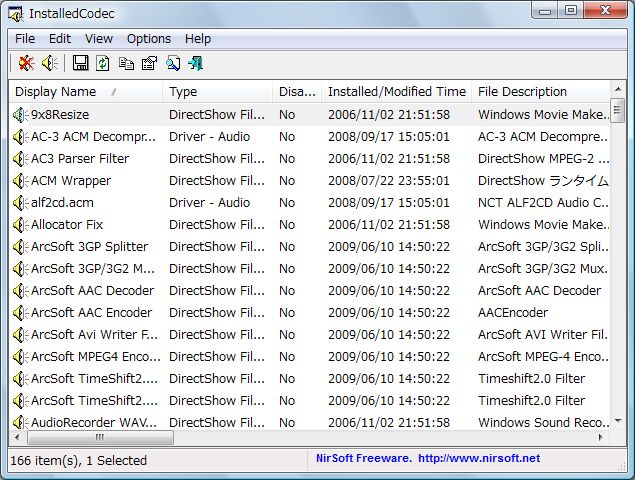Viewport: 635px width, 480px height.
Task: Click the speaker icon beside Allocator Fix
Action: point(20,225)
